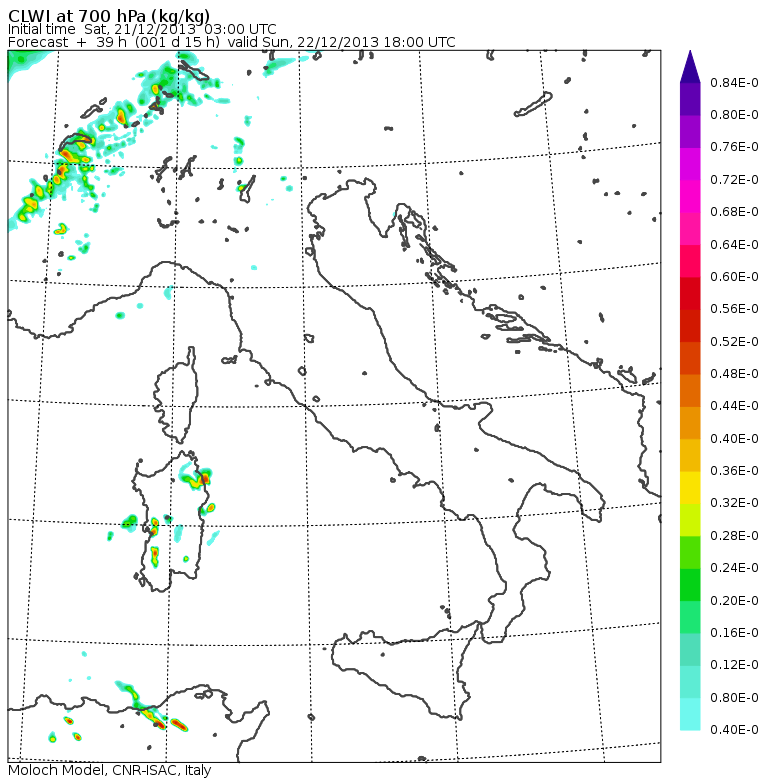
Task: Pick the magenta swatch between 0.72E-0 and 0.76E-0
Action: point(690,164)
